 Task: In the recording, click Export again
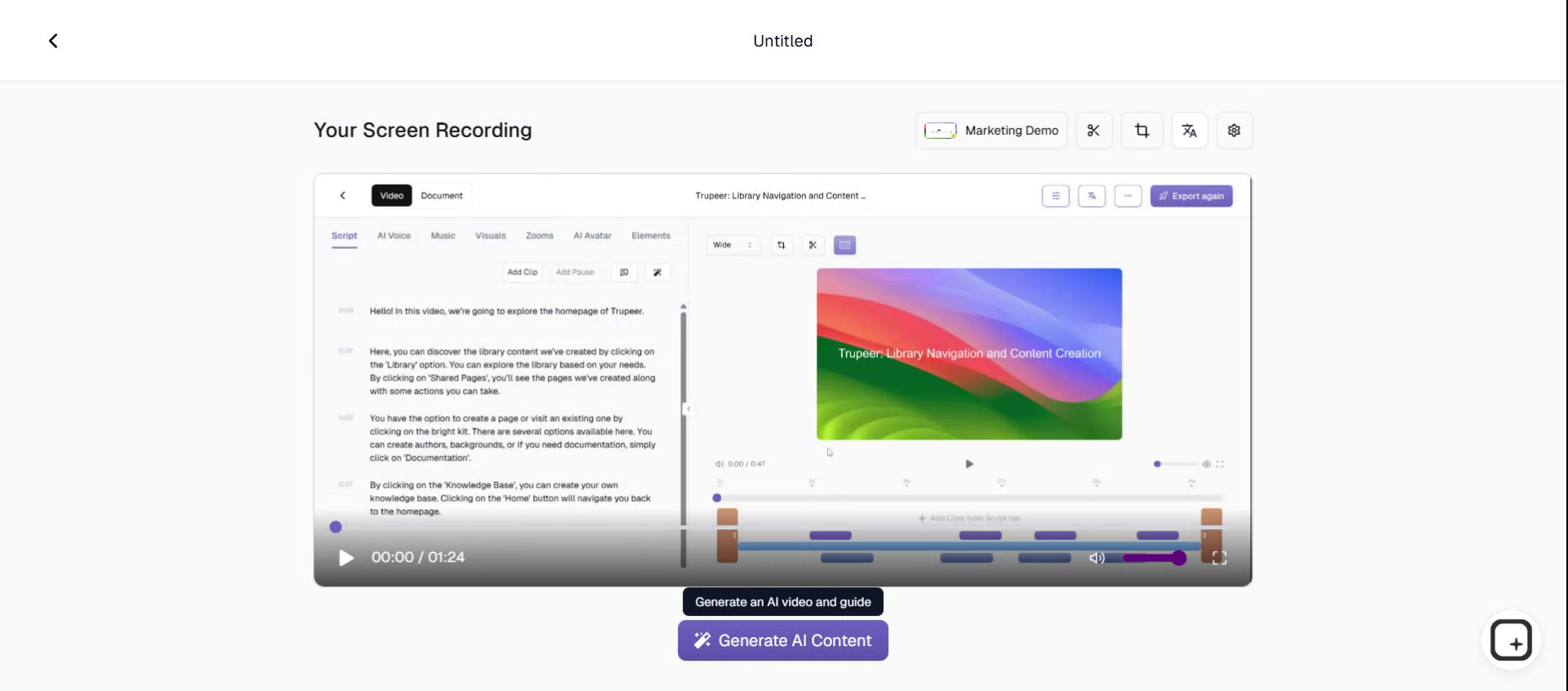[1192, 196]
